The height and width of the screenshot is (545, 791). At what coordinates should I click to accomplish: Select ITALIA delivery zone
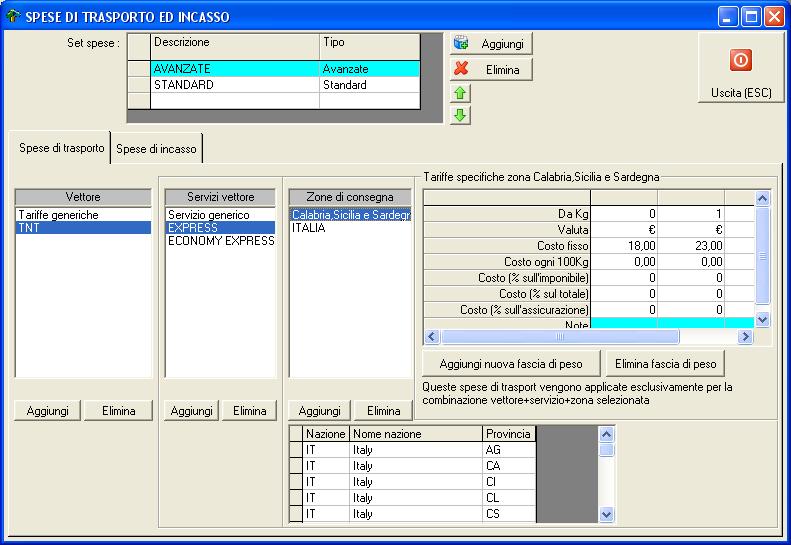[x=351, y=228]
